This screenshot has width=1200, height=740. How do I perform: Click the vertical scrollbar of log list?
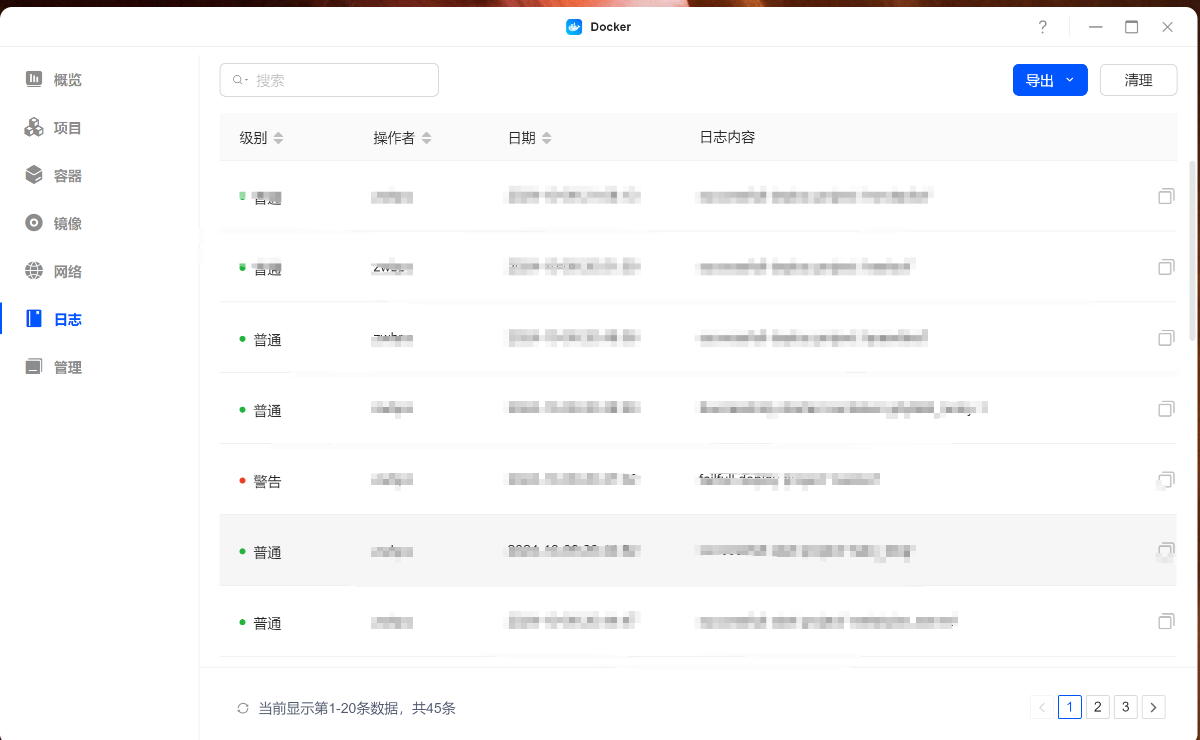click(1192, 250)
